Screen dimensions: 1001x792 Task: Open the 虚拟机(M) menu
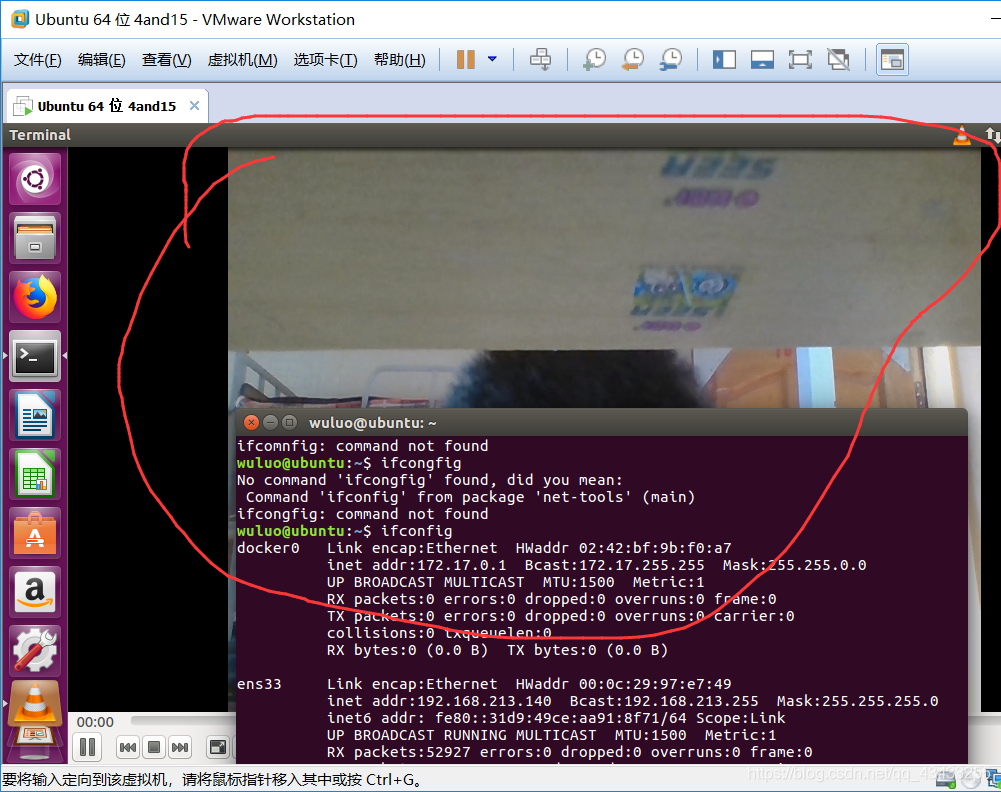tap(243, 60)
